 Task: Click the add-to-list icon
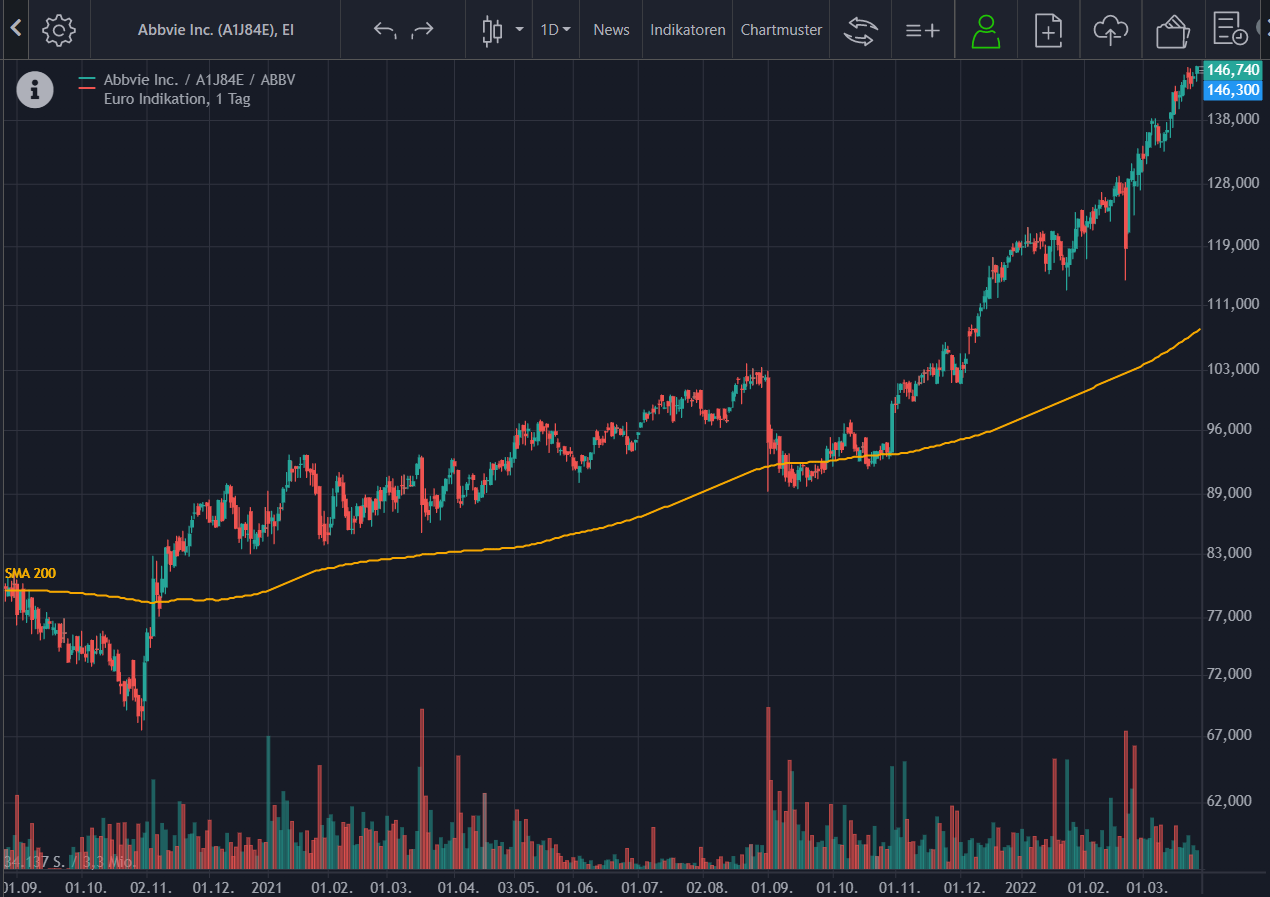click(x=922, y=30)
